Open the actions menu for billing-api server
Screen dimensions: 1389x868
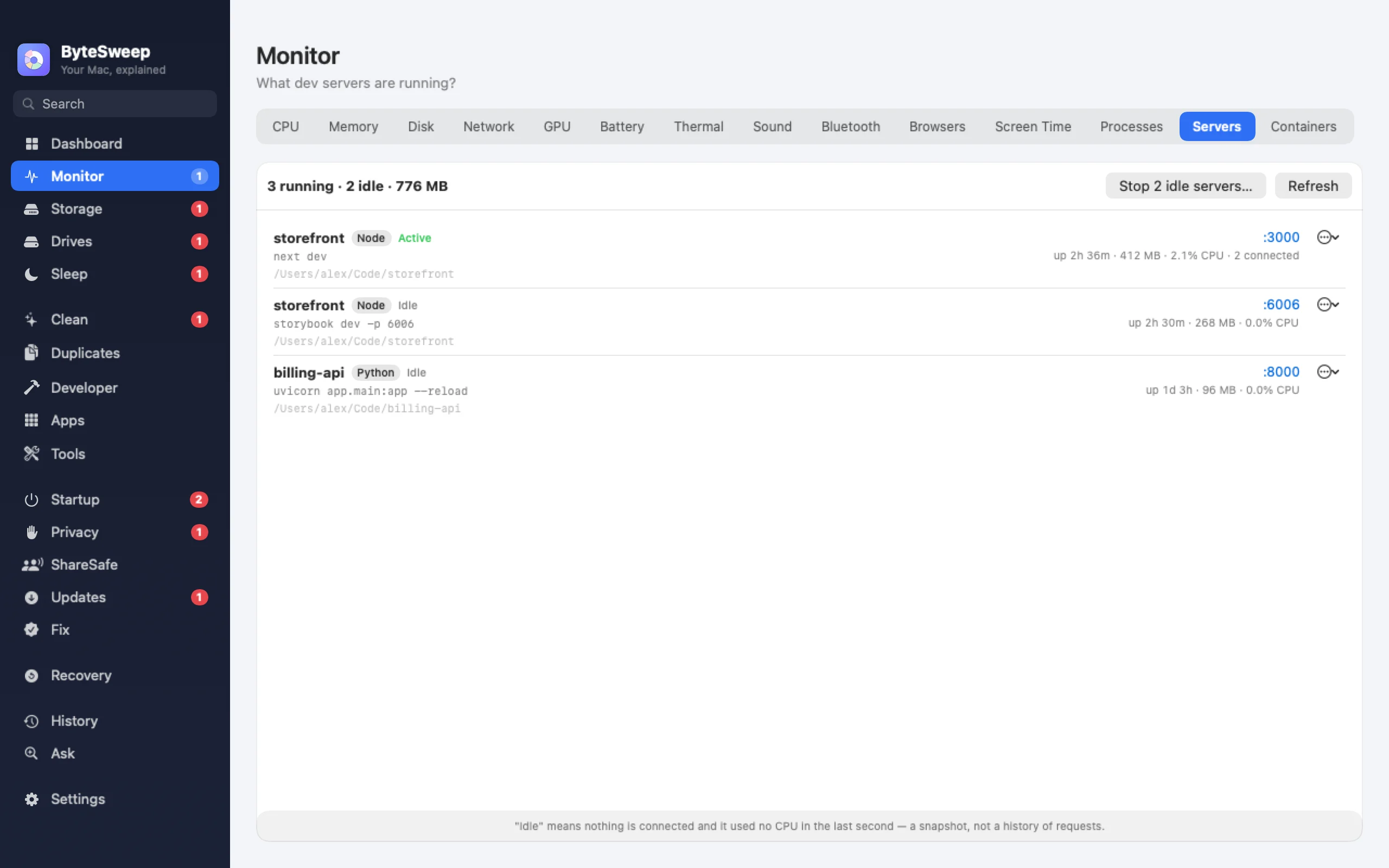[1328, 372]
